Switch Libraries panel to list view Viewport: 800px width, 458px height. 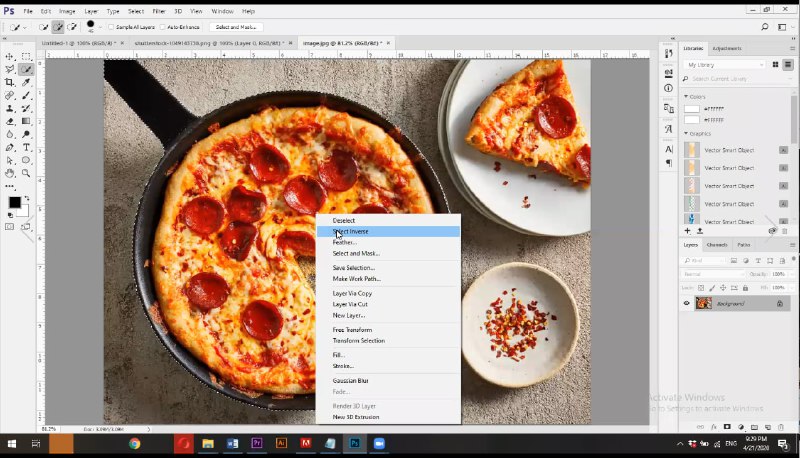click(787, 64)
